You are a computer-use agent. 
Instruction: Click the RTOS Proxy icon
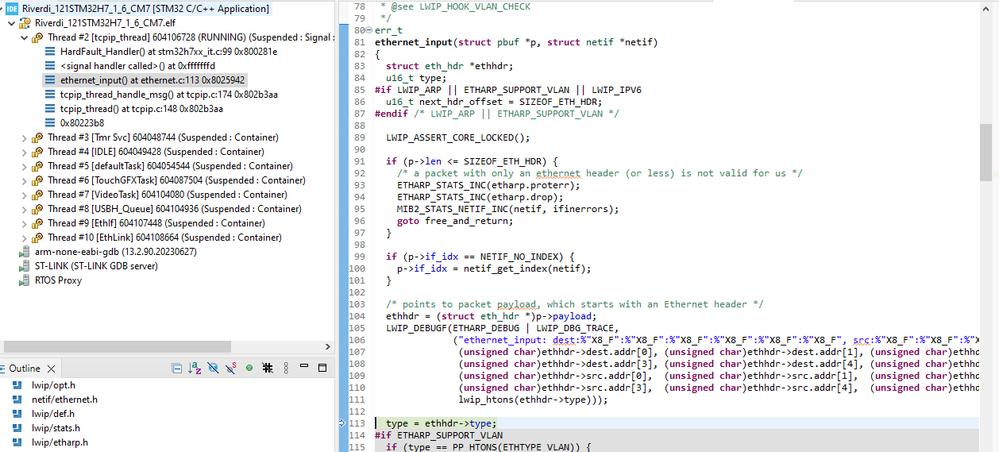click(x=25, y=280)
